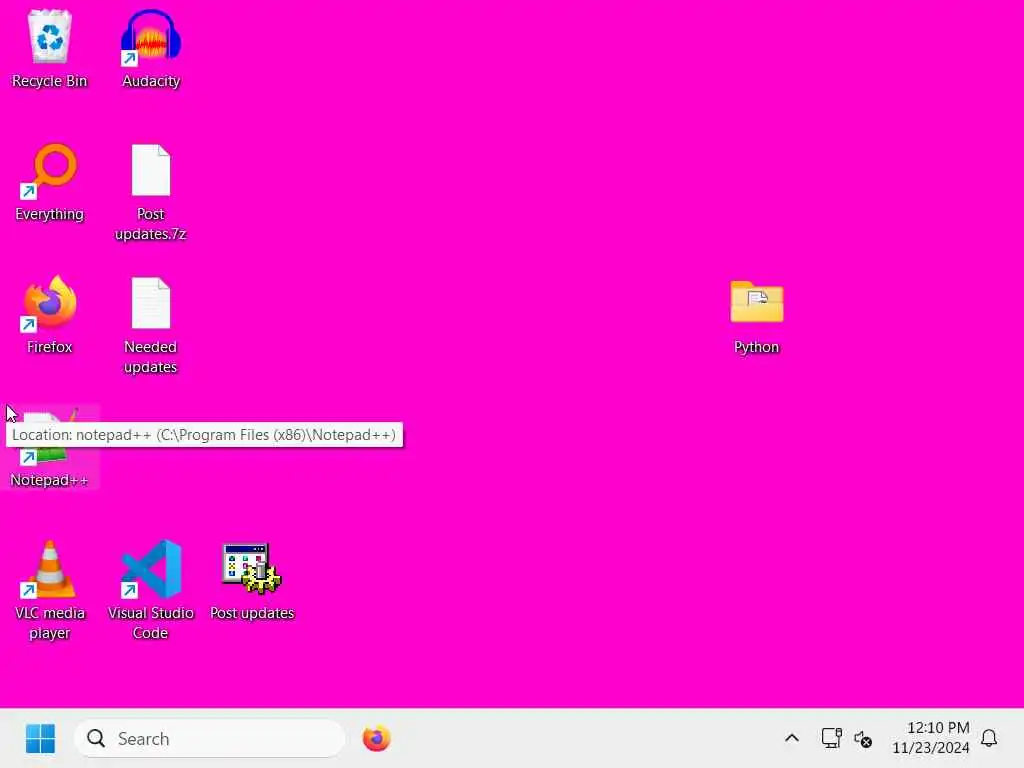This screenshot has width=1024, height=768.
Task: Click the taskbar Search box
Action: click(210, 739)
